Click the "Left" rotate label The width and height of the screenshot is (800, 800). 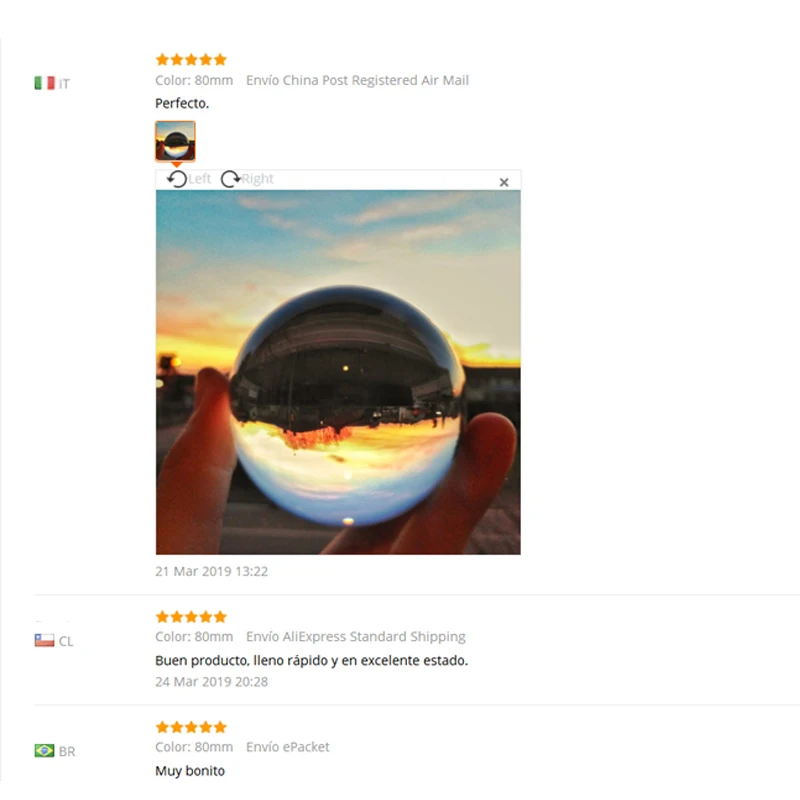[199, 179]
